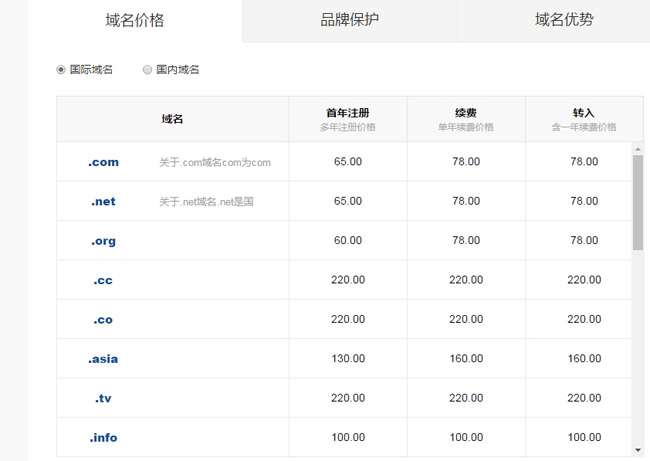The height and width of the screenshot is (461, 650).
Task: Click the 首年注册 column header
Action: (x=348, y=113)
